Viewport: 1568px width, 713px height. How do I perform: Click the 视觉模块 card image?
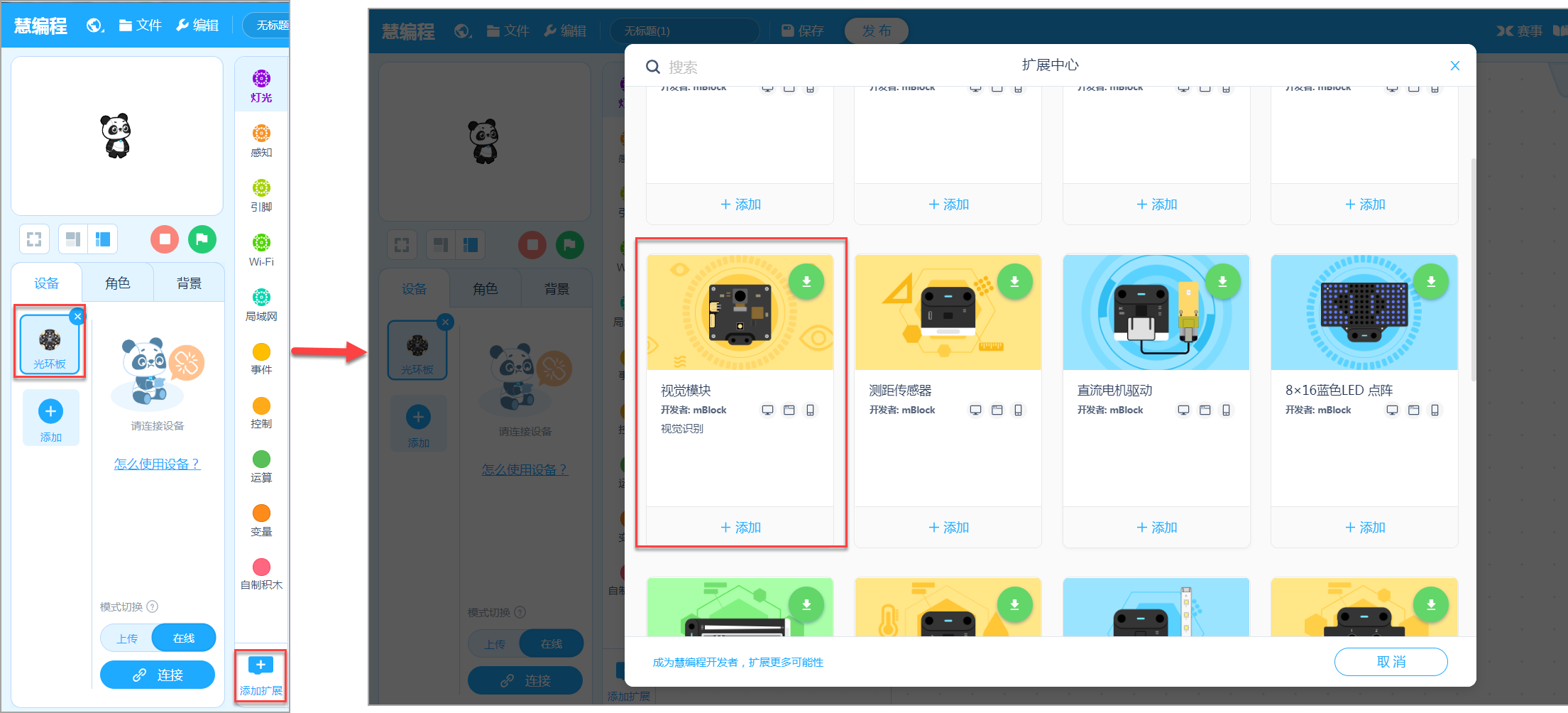(740, 312)
